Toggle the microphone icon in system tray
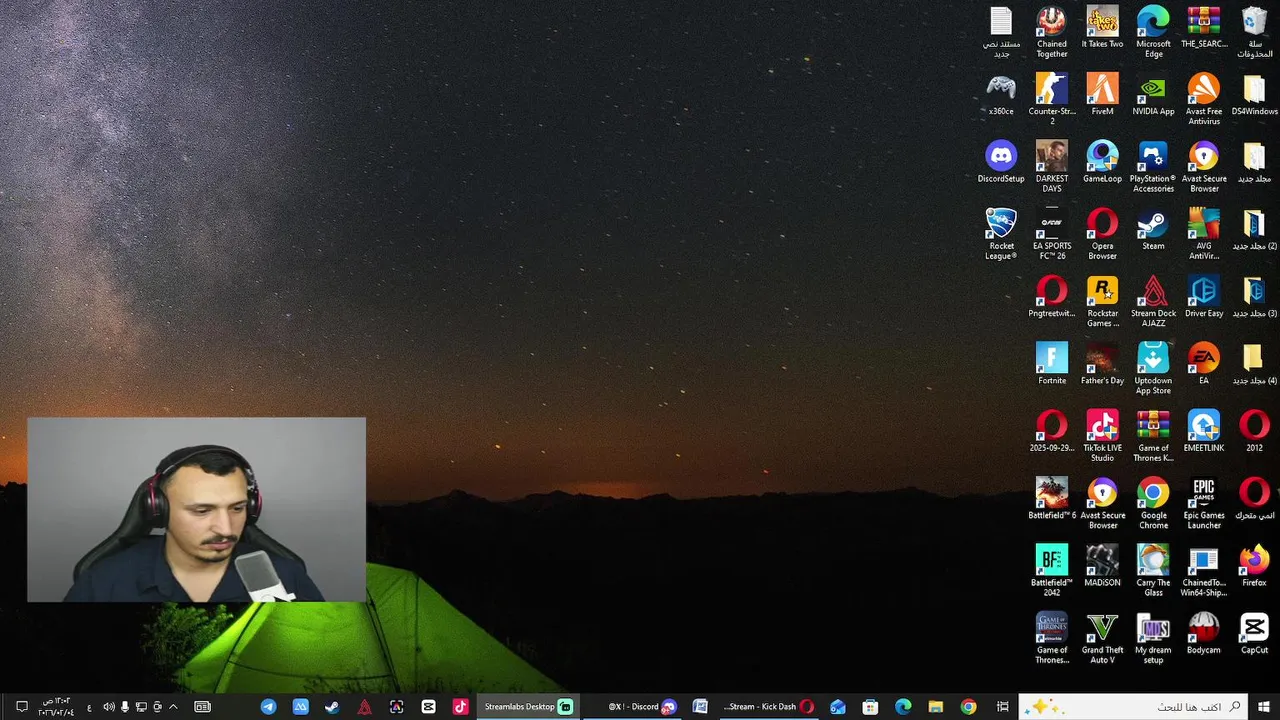 click(x=125, y=707)
